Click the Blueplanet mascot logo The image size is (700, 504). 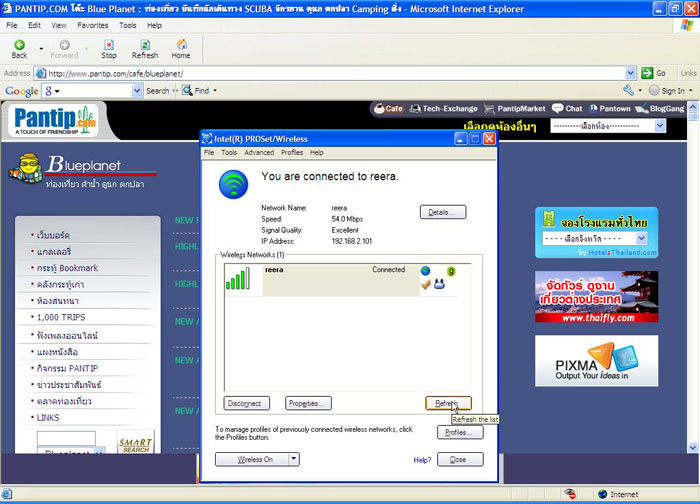coord(25,168)
